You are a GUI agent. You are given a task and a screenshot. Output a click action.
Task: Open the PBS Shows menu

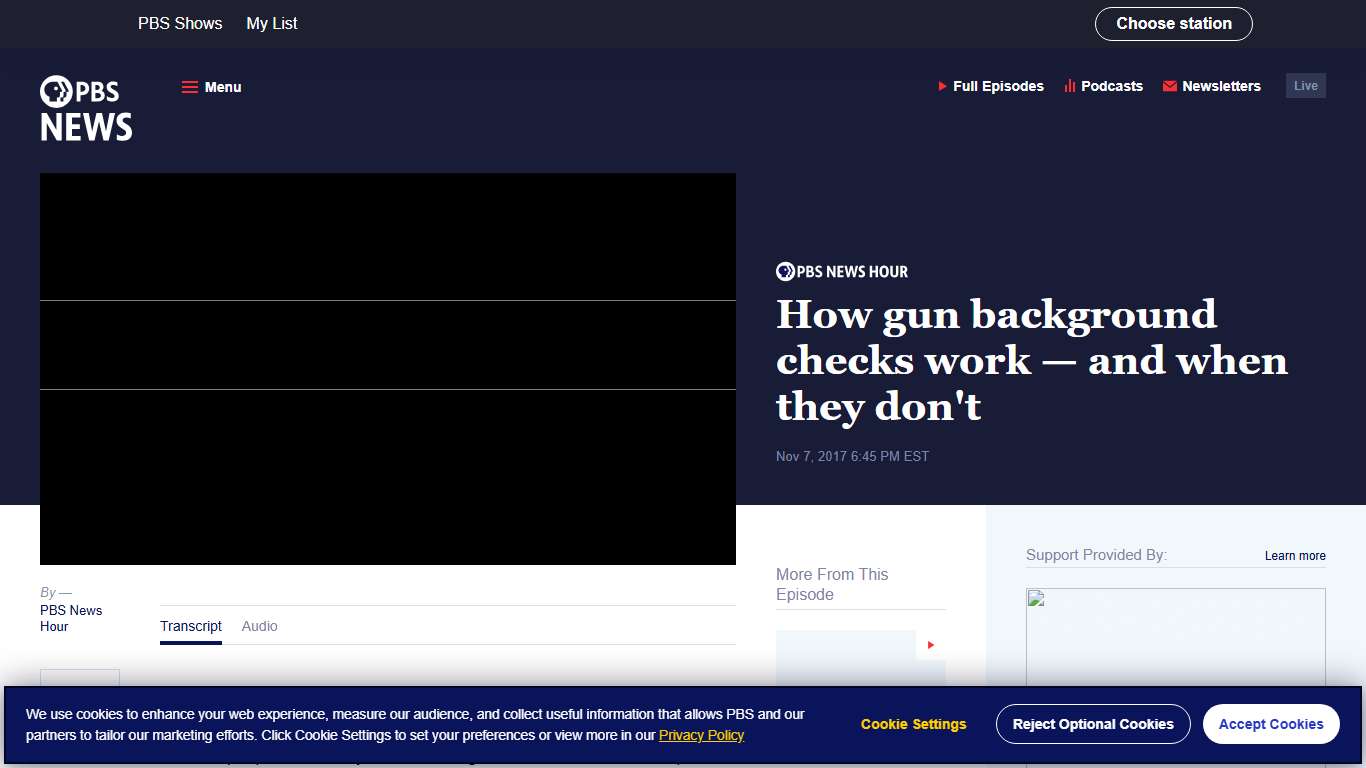click(180, 23)
